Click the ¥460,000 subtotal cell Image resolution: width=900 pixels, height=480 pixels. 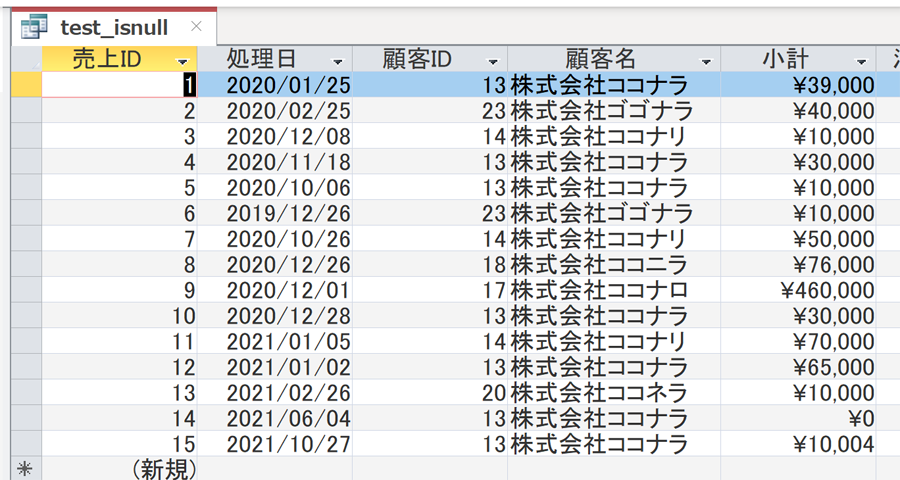point(798,290)
